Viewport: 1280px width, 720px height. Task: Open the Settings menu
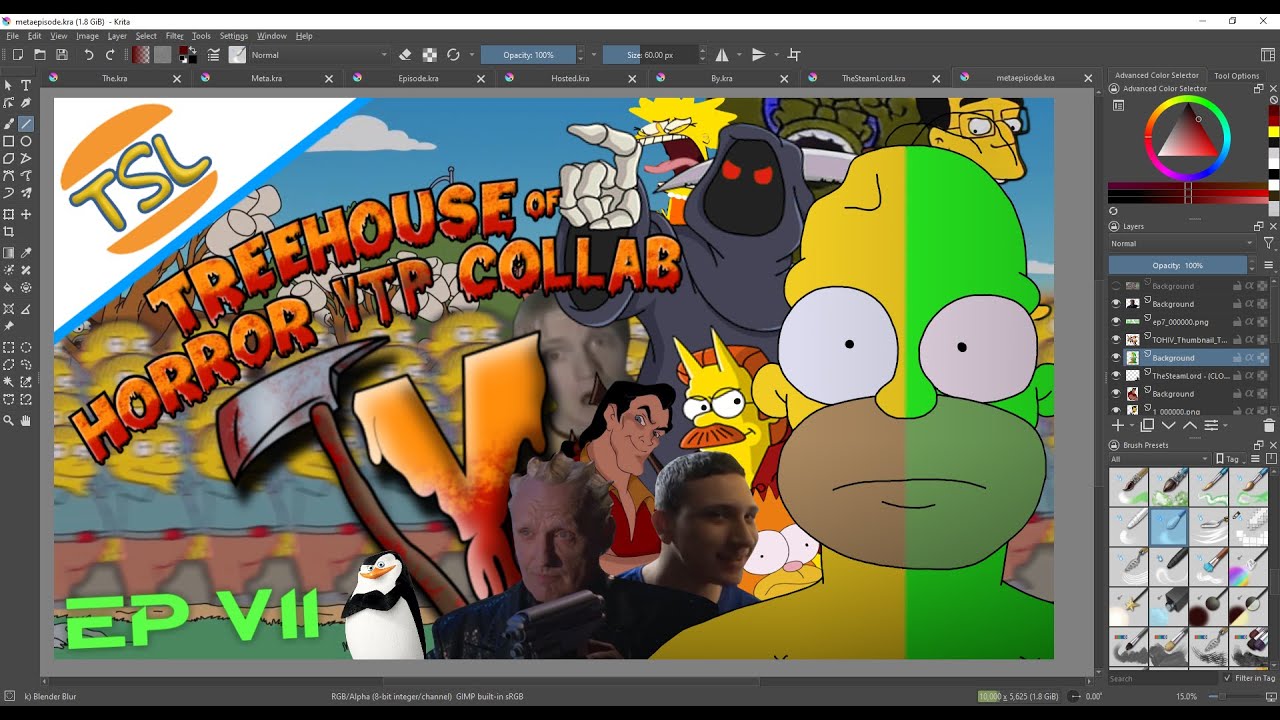[x=234, y=36]
